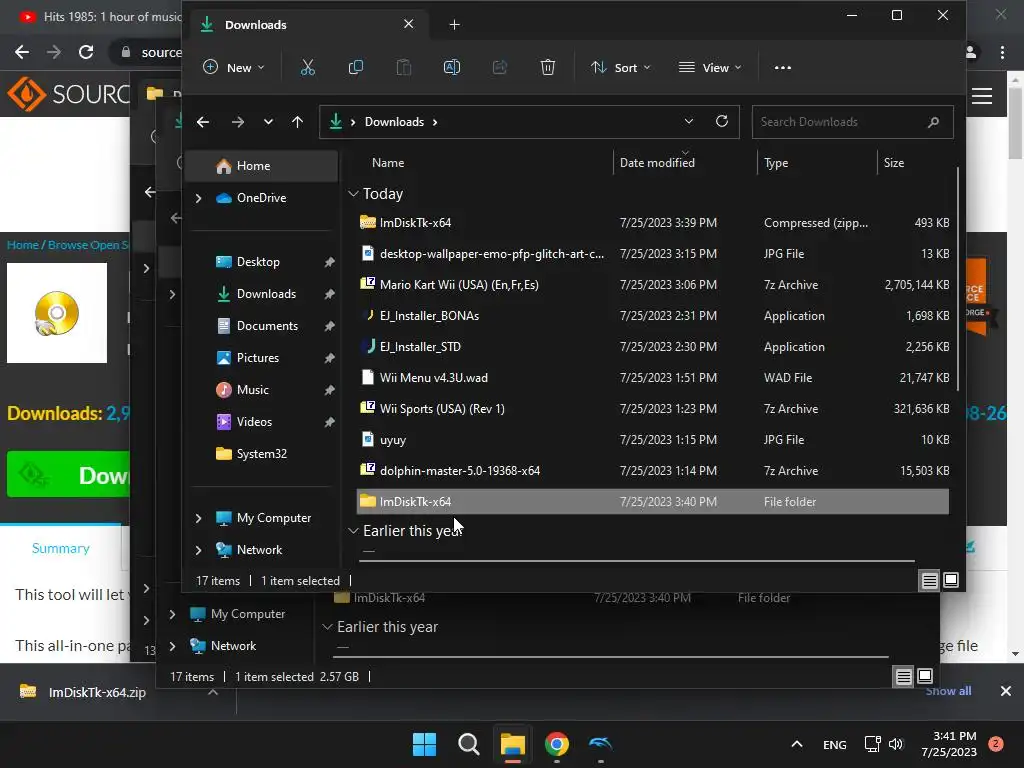
Task: Click the Cut scissors icon in toolbar
Action: coord(308,67)
